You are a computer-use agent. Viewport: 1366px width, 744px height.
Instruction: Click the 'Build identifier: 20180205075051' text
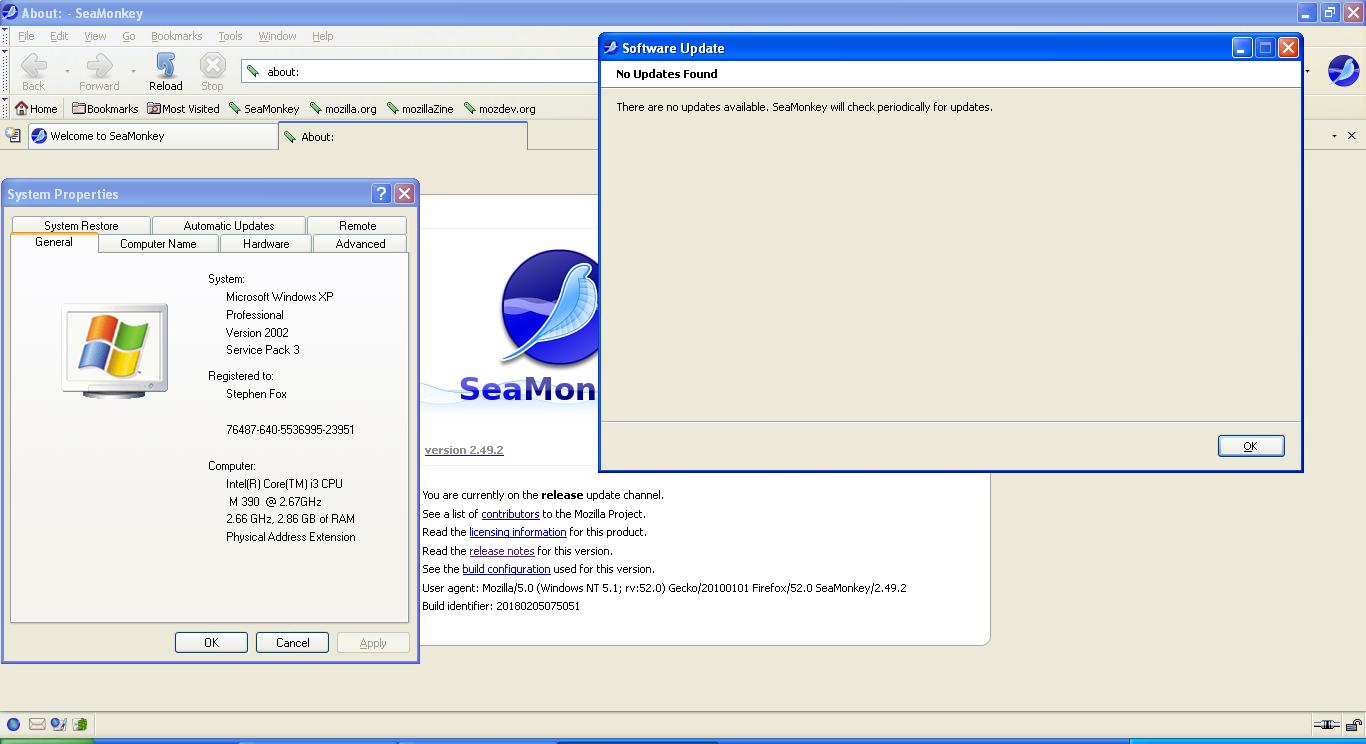pyautogui.click(x=501, y=606)
